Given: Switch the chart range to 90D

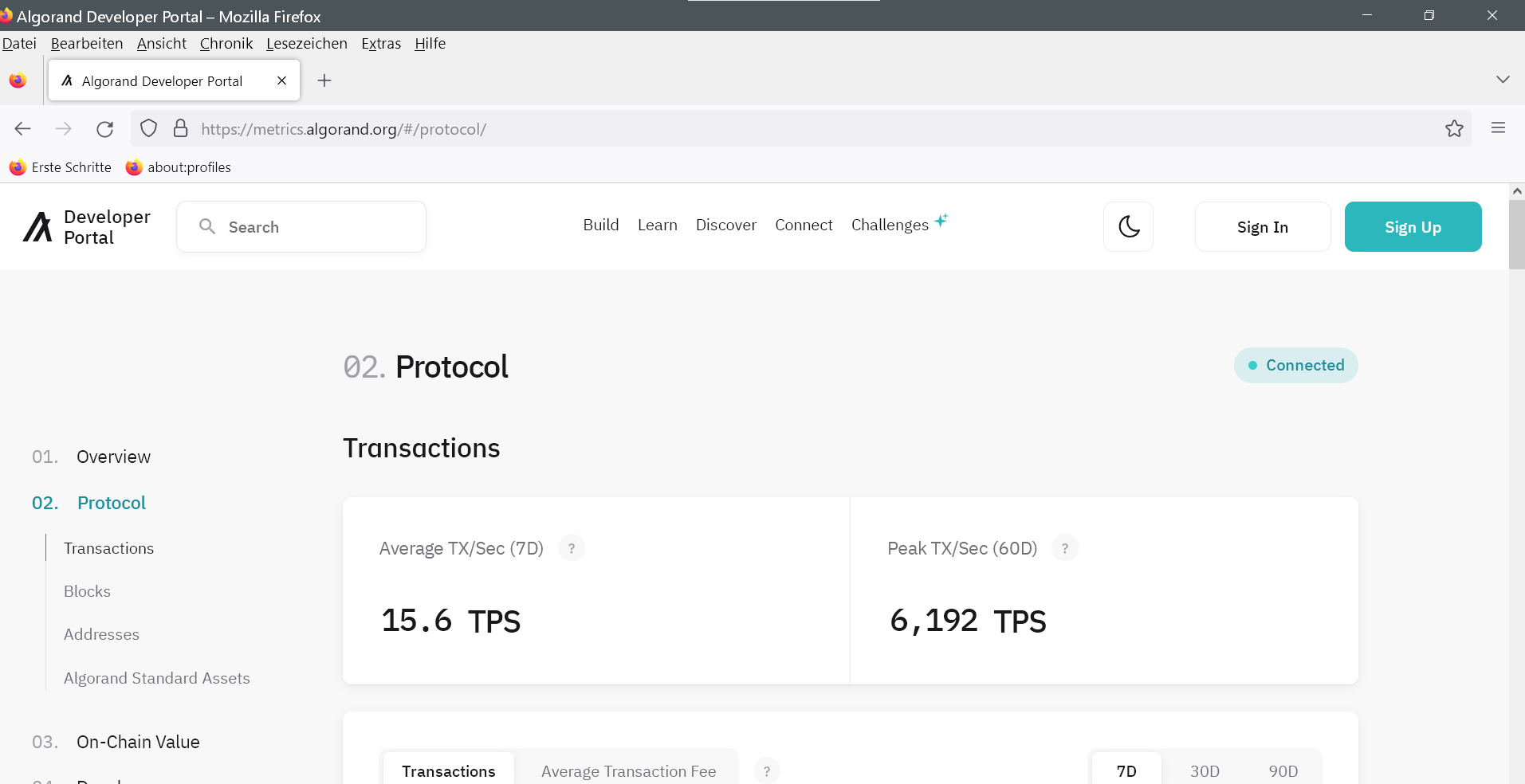Looking at the screenshot, I should point(1283,770).
